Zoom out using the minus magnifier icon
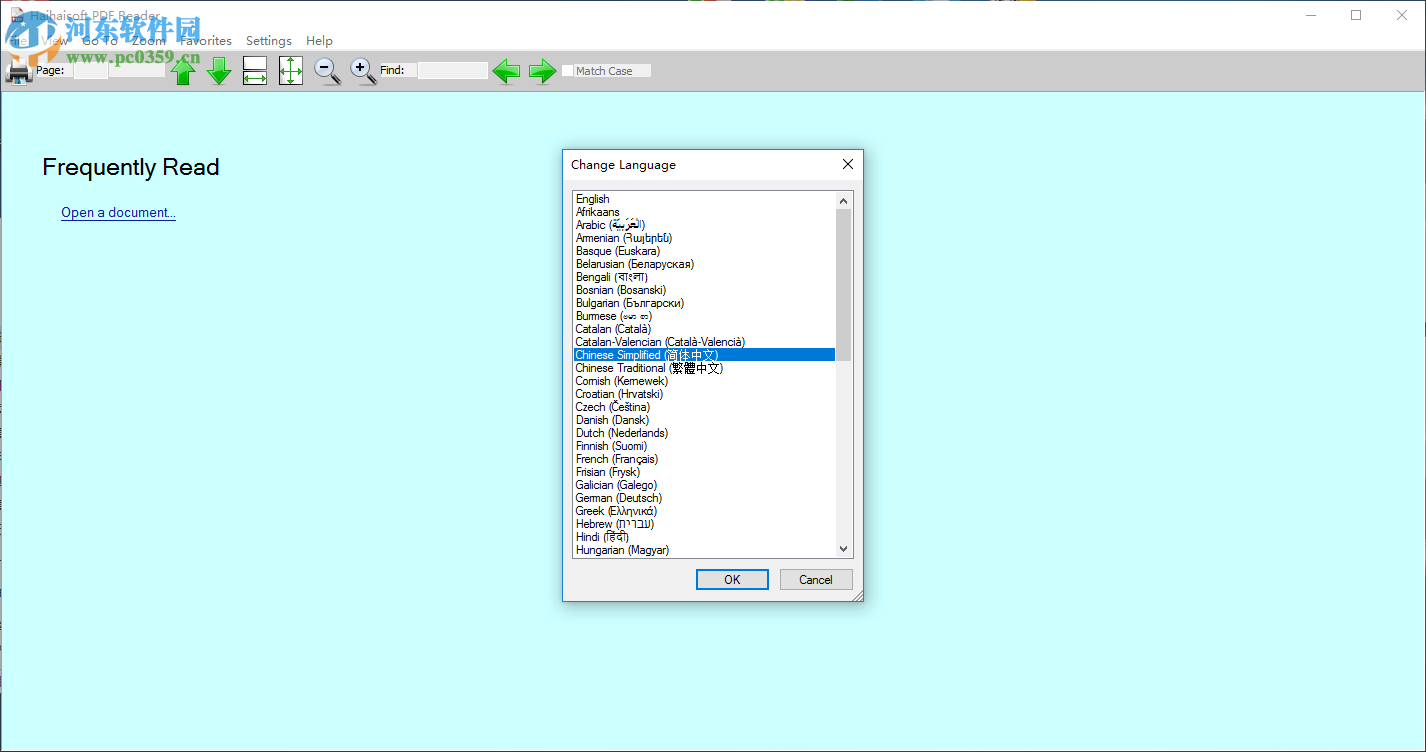The width and height of the screenshot is (1426, 752). 326,70
